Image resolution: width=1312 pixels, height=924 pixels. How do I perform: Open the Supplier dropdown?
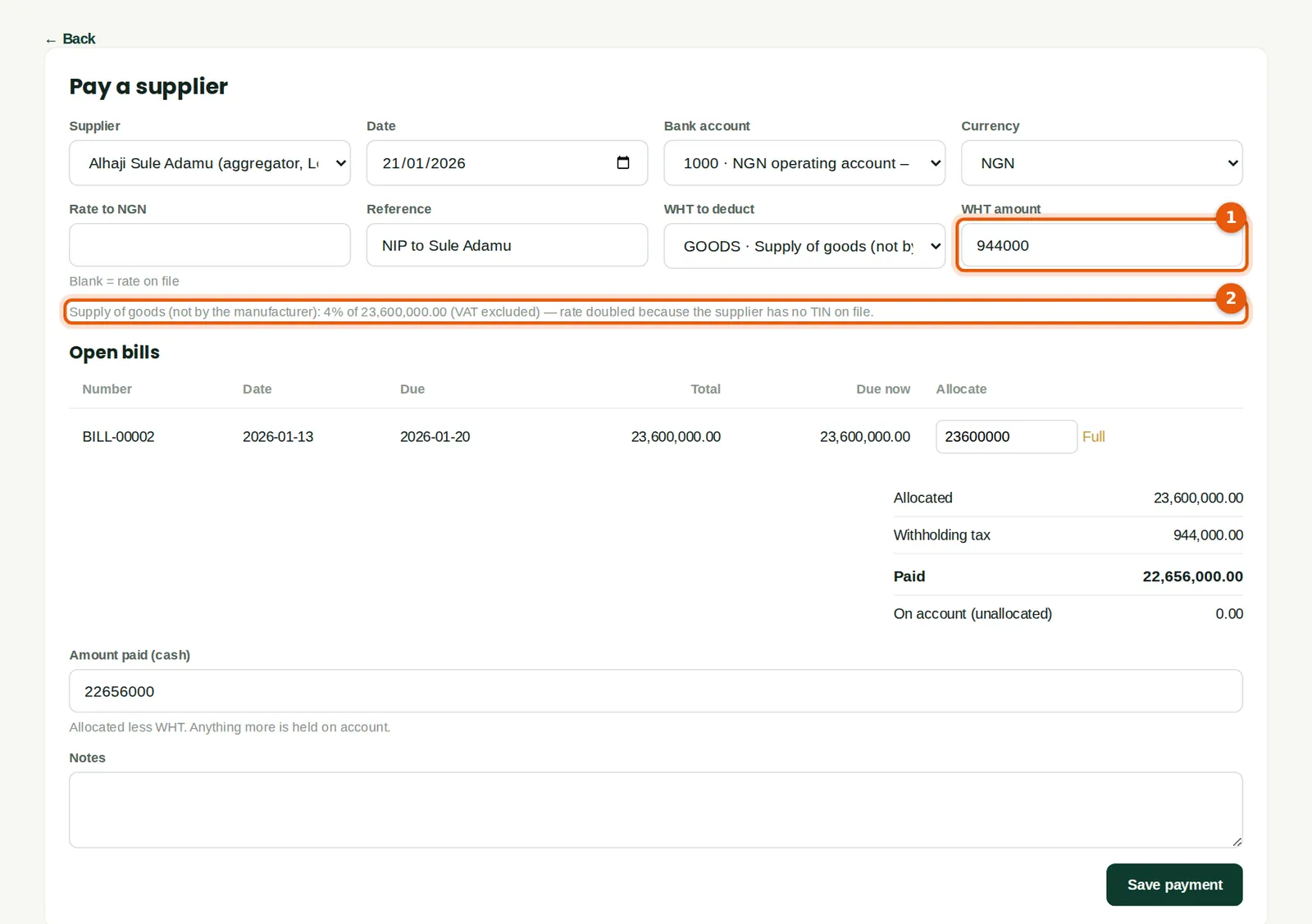tap(210, 163)
